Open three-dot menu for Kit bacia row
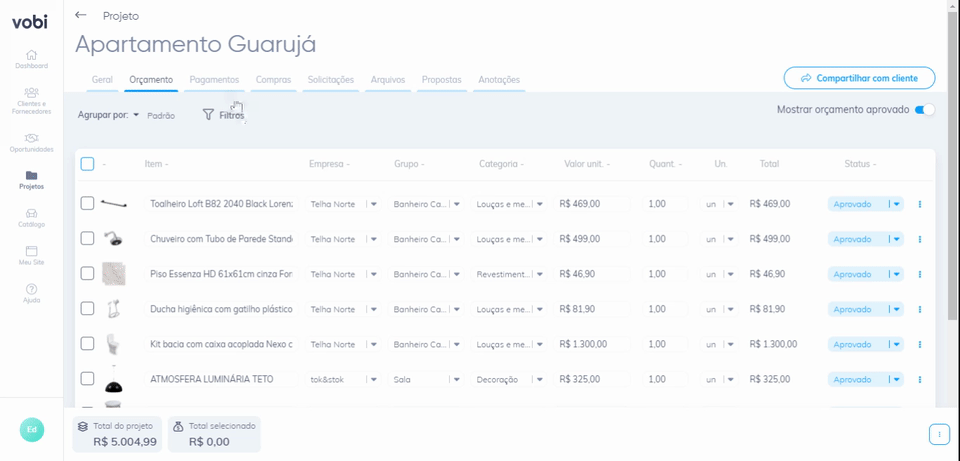The height and width of the screenshot is (461, 960). 920,344
